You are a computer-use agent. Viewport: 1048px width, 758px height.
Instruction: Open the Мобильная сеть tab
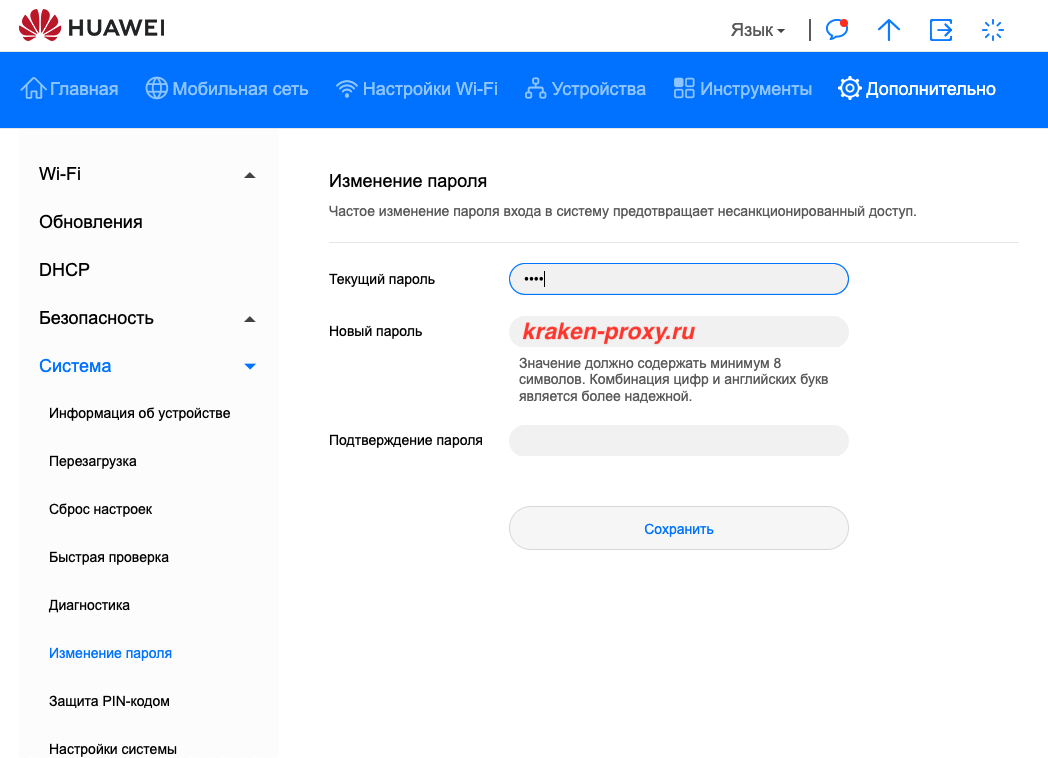(x=227, y=89)
